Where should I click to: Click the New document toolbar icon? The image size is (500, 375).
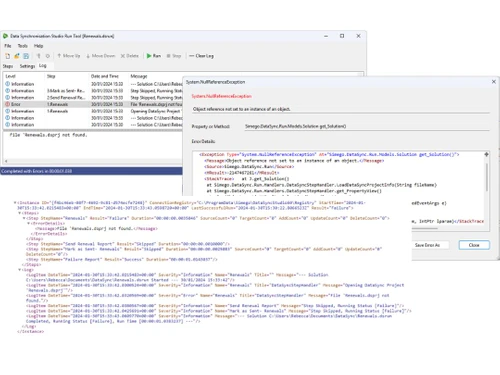pos(8,56)
